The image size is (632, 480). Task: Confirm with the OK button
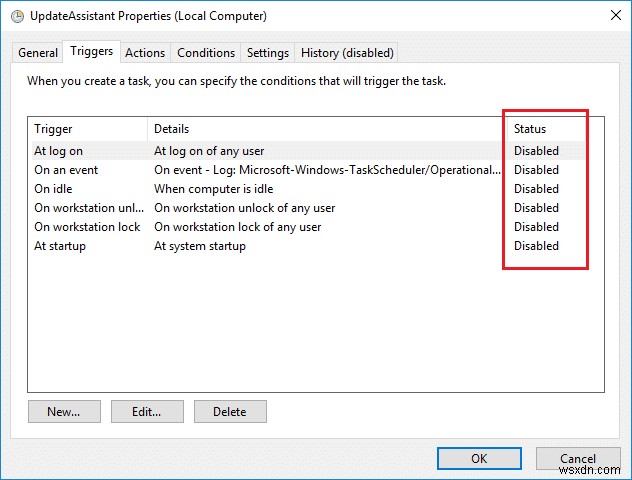[x=479, y=459]
